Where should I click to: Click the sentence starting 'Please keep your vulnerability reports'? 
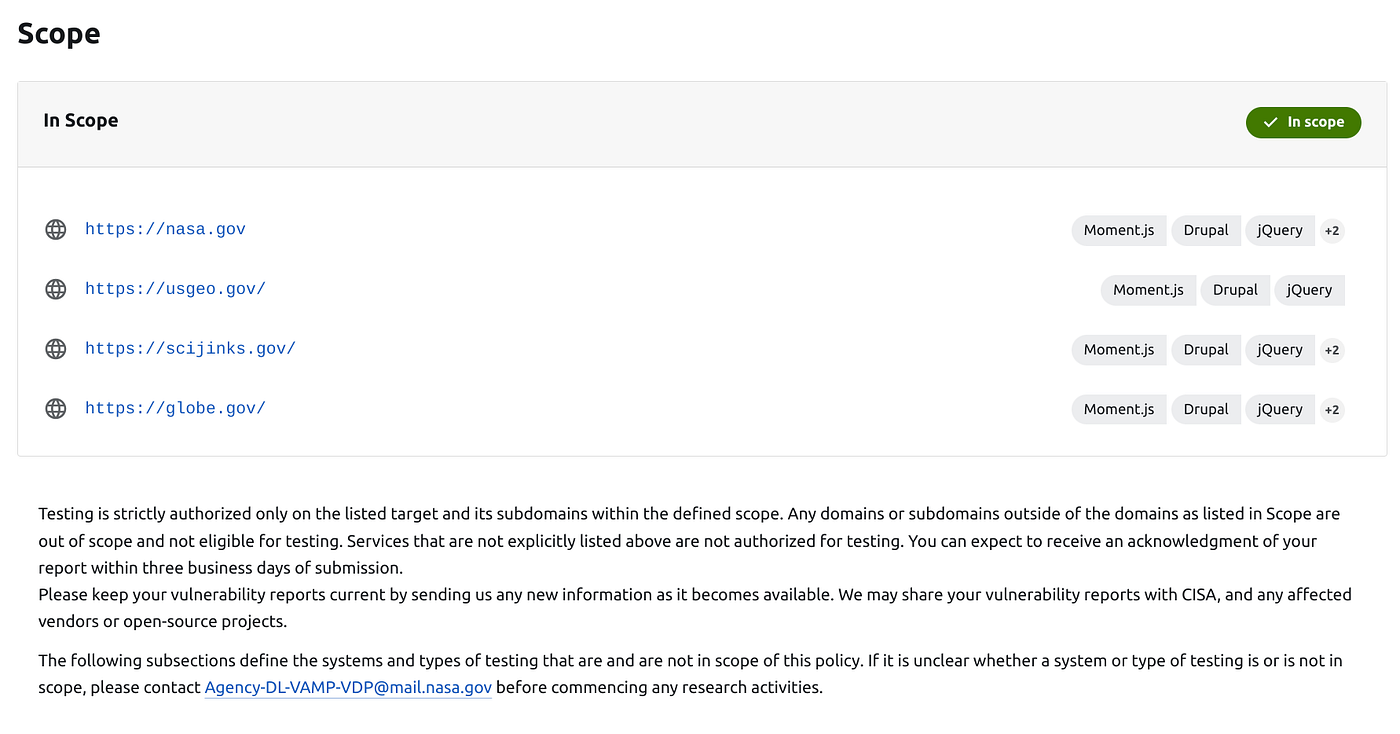[695, 608]
